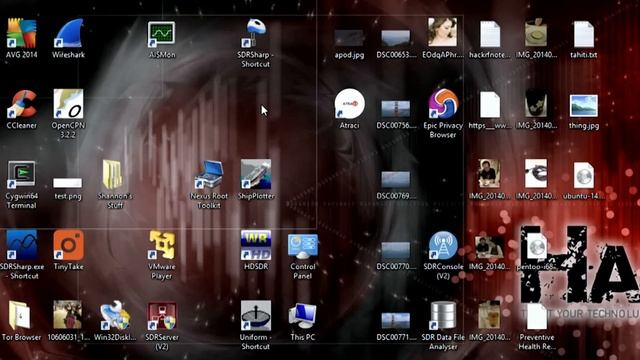Screen dimensions: 640x360
Task: Launch Win32DiskI... shortcut
Action: pyautogui.click(x=115, y=316)
